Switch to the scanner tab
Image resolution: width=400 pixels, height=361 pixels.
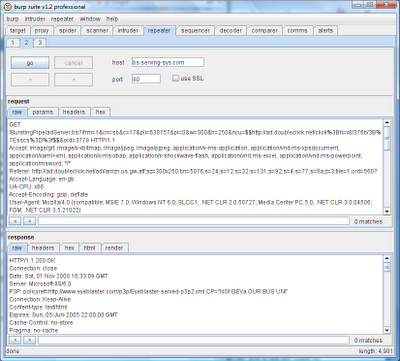tap(97, 30)
